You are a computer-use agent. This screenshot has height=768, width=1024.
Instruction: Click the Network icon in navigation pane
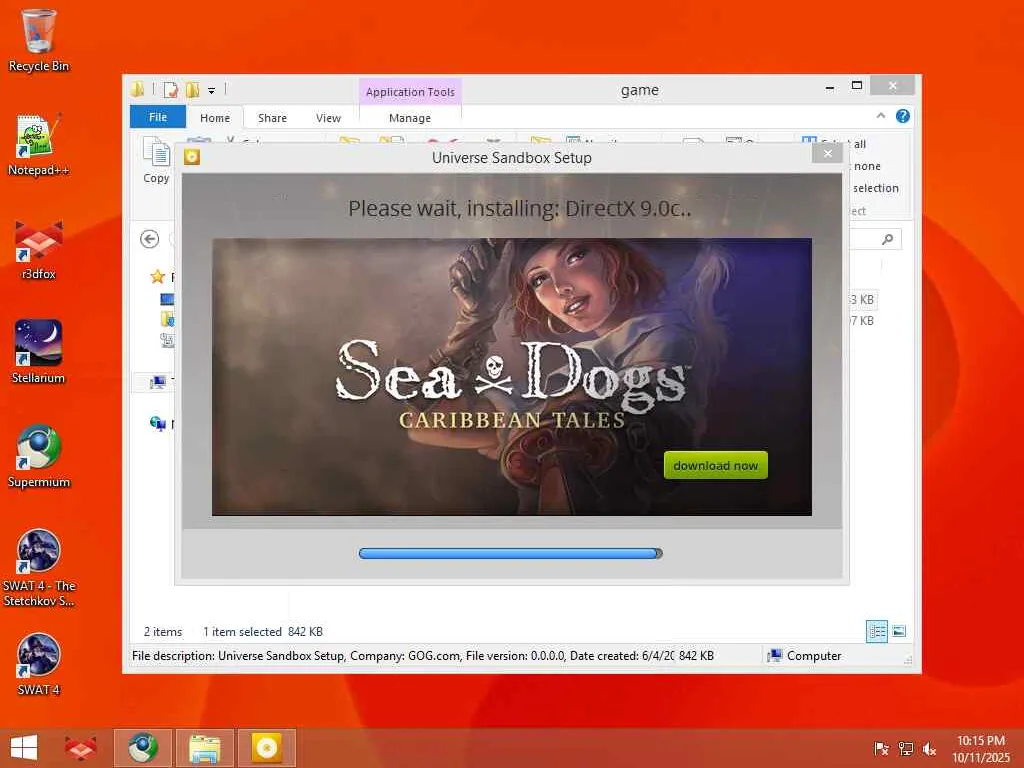coord(157,423)
